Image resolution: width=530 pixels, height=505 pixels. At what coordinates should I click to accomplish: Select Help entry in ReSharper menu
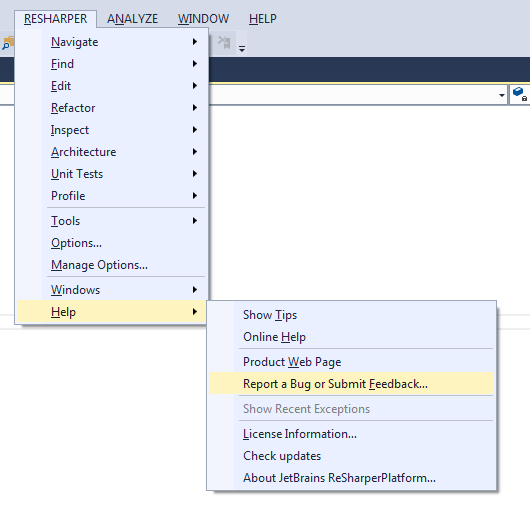coord(111,312)
